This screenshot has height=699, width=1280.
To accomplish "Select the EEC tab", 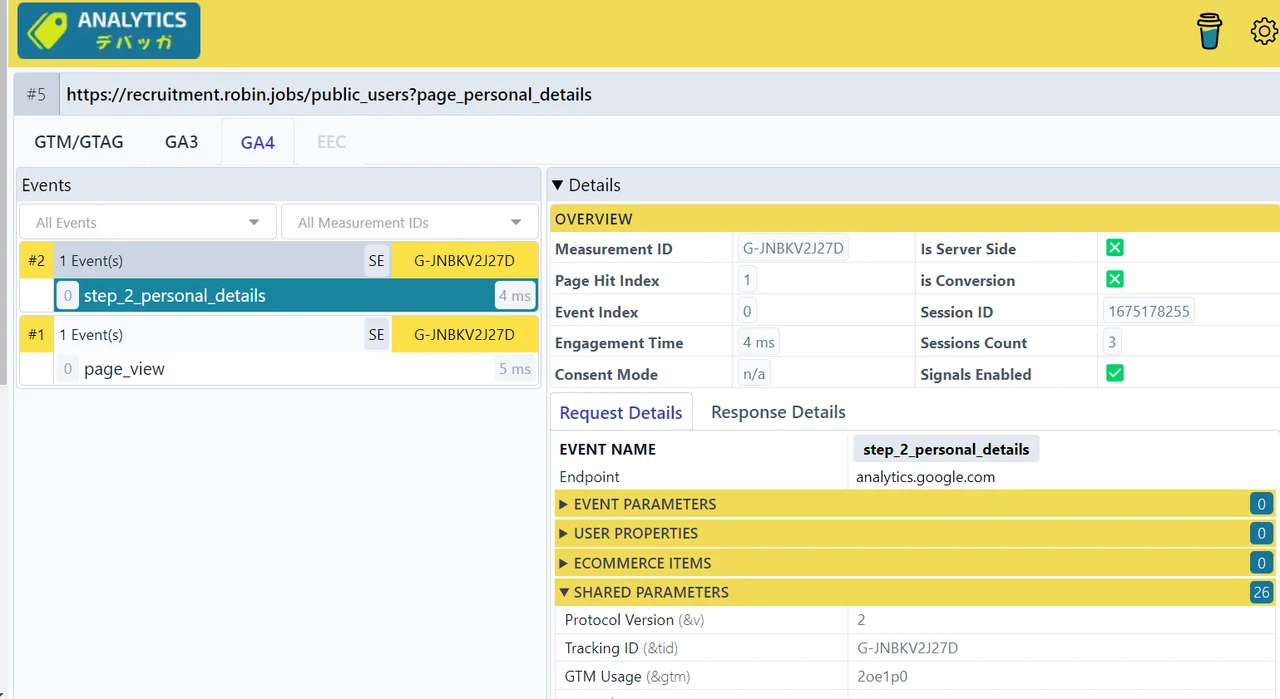I will point(331,141).
